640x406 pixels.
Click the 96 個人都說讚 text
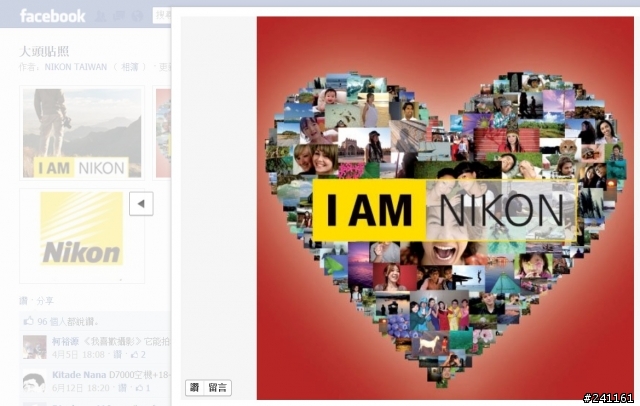click(68, 322)
